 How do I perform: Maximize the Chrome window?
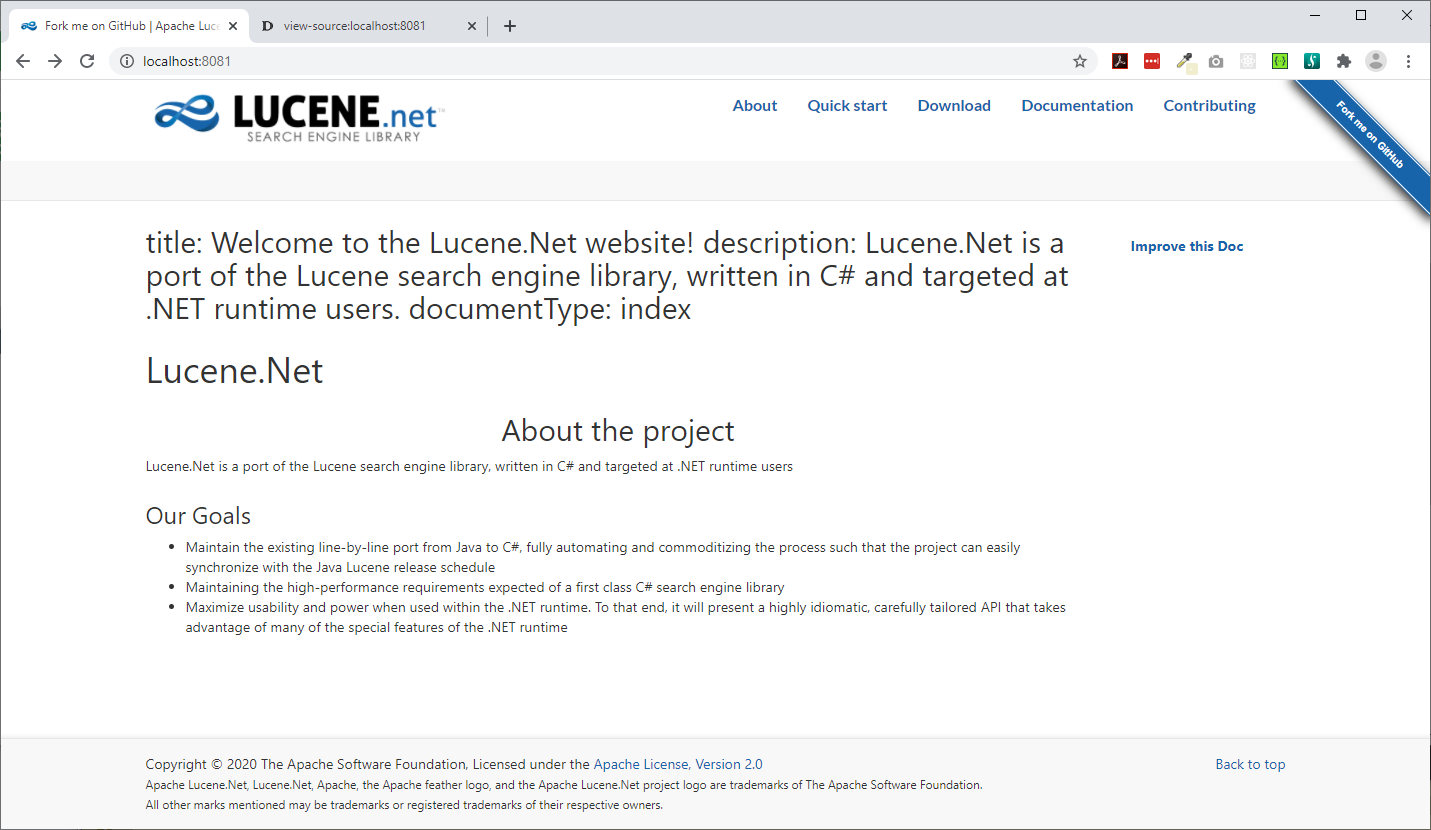coord(1361,15)
